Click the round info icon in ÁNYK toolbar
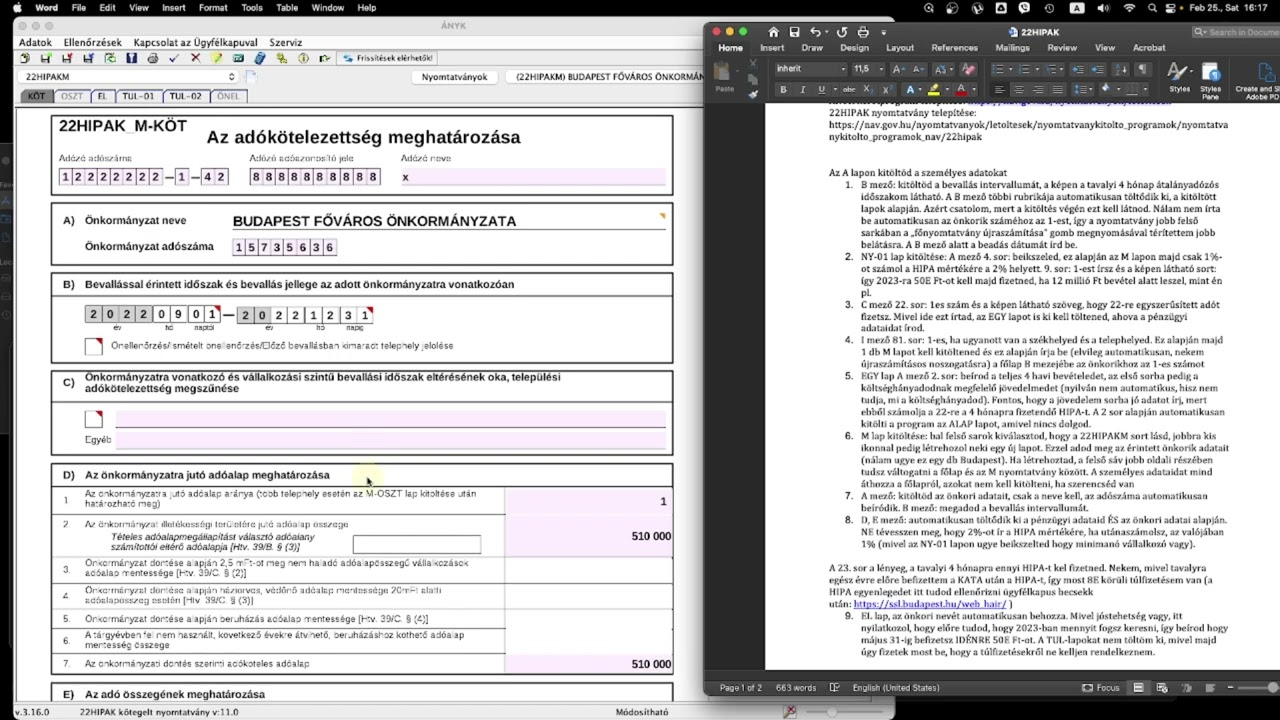 [303, 58]
